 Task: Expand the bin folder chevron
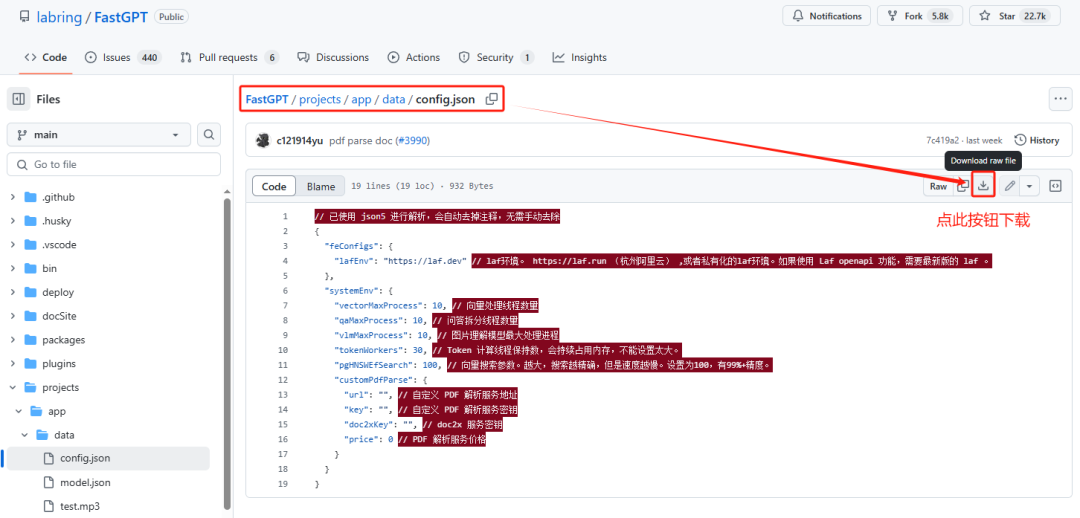click(x=12, y=268)
